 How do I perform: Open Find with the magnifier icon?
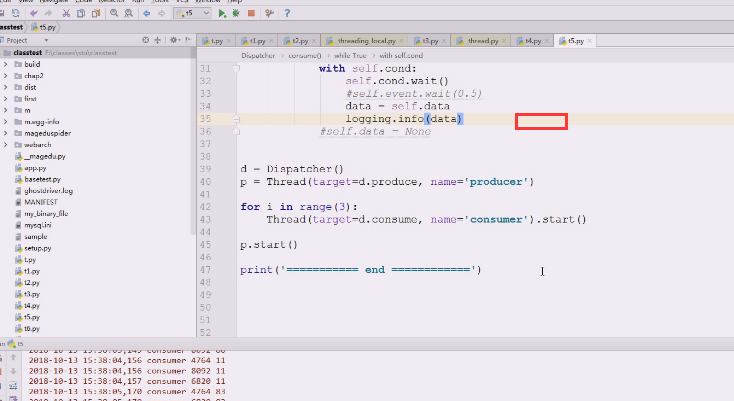coord(114,13)
